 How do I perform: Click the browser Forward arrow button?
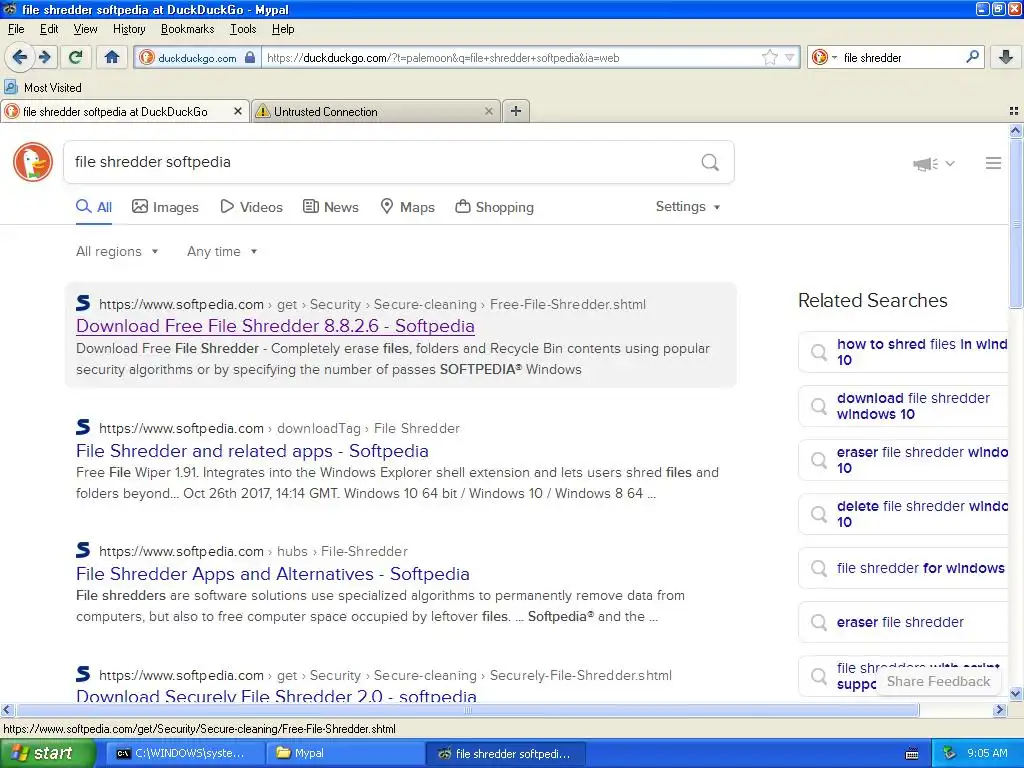click(x=44, y=57)
